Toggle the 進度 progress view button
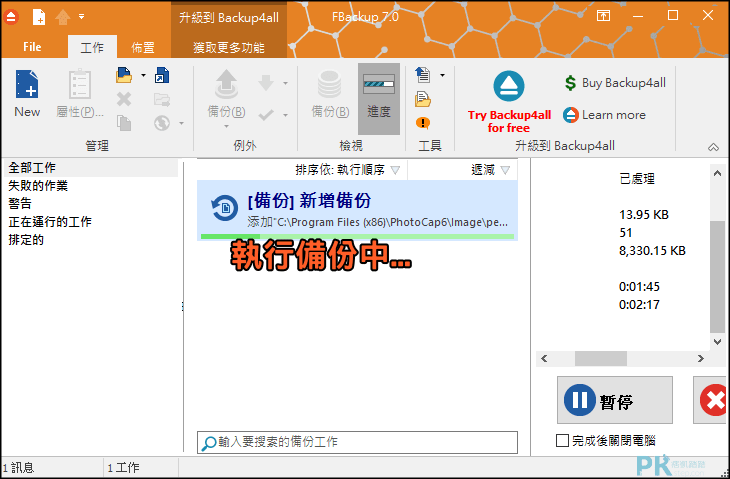Screen dimensions: 730x479 pos(379,99)
